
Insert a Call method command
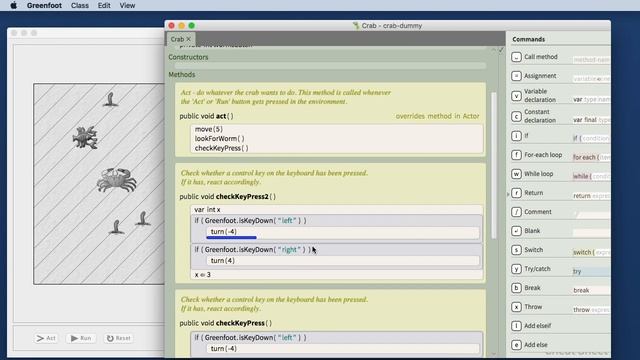540,57
